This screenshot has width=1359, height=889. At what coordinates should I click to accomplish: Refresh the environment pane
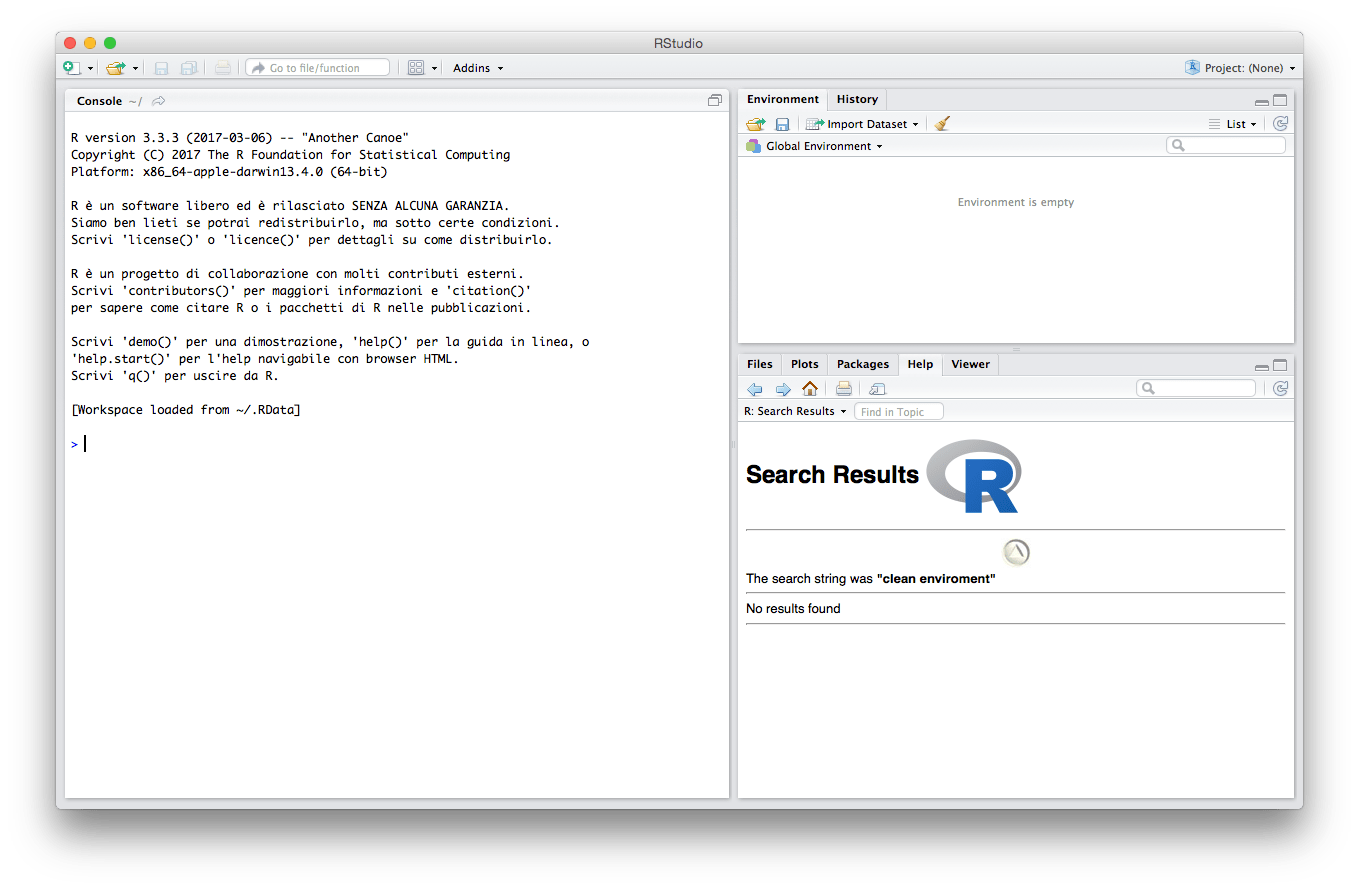1280,123
